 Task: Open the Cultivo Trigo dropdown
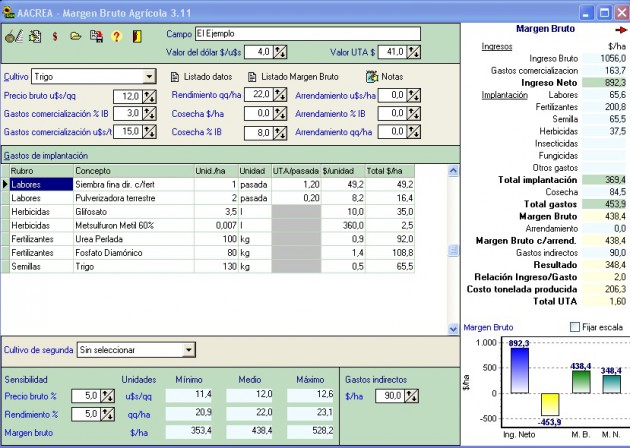tap(149, 76)
